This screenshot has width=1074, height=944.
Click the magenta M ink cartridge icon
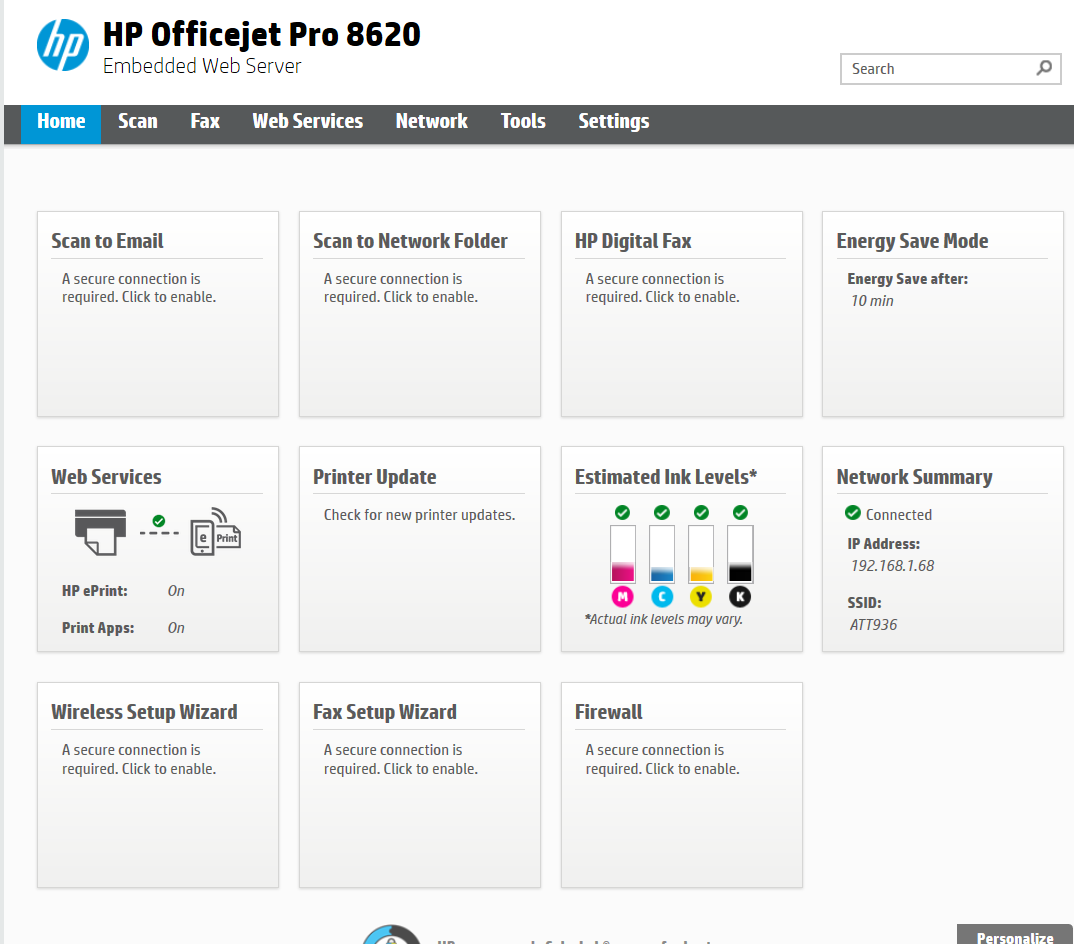pyautogui.click(x=622, y=597)
